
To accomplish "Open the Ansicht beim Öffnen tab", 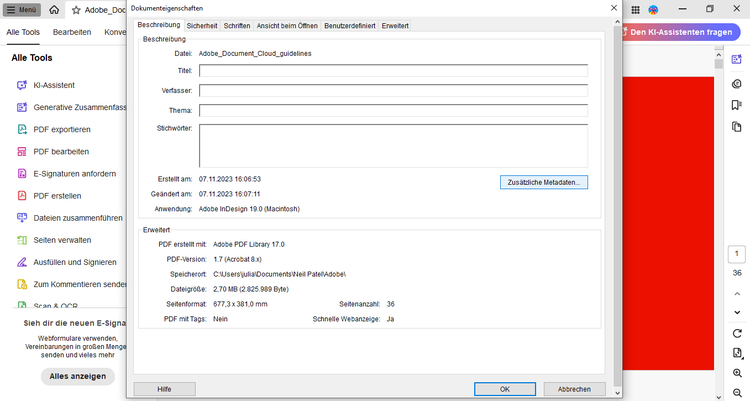I will 287,26.
